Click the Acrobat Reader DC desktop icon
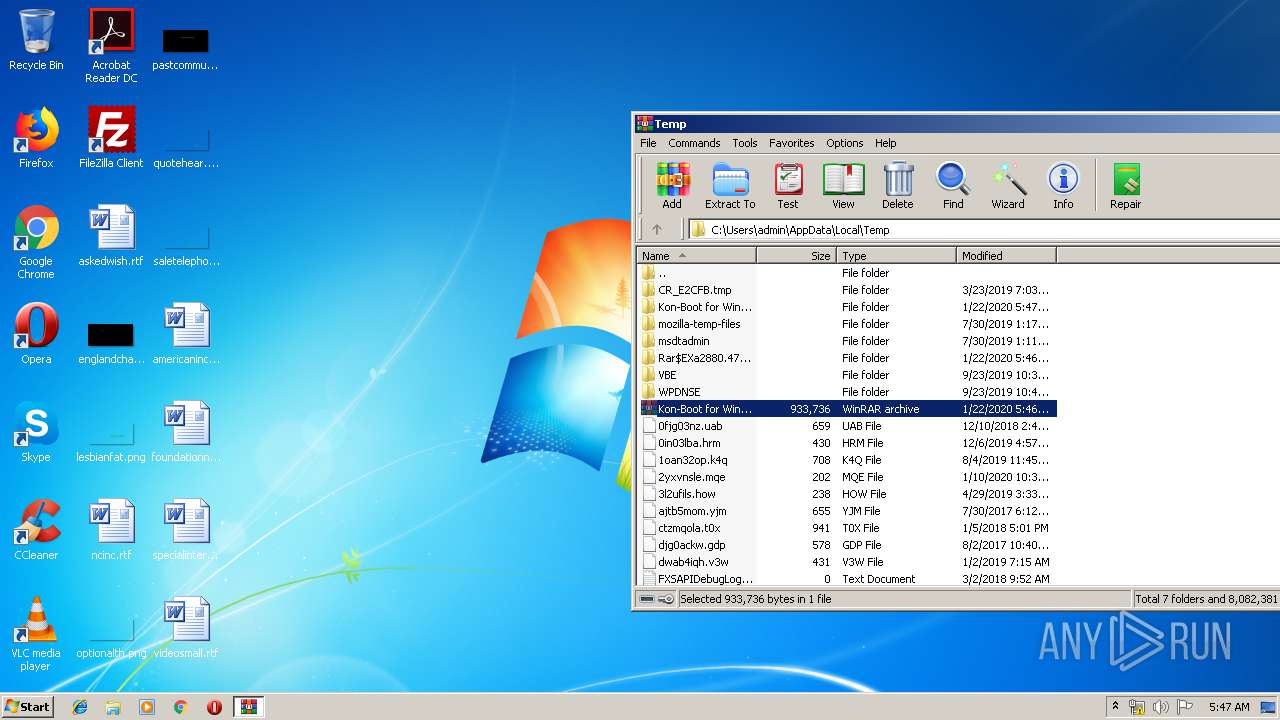Viewport: 1280px width, 720px height. point(111,46)
